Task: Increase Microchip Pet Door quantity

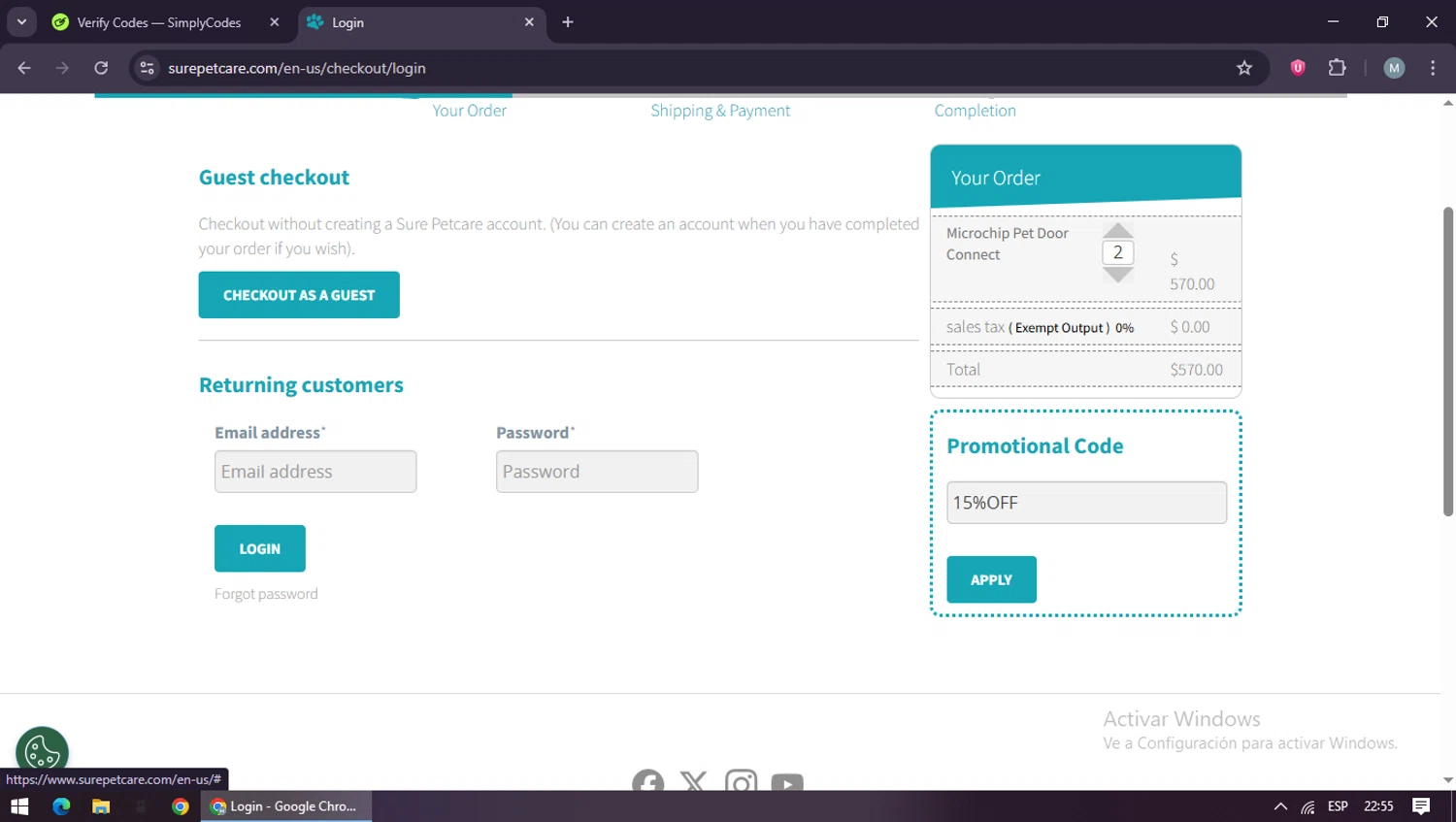Action: (1118, 230)
